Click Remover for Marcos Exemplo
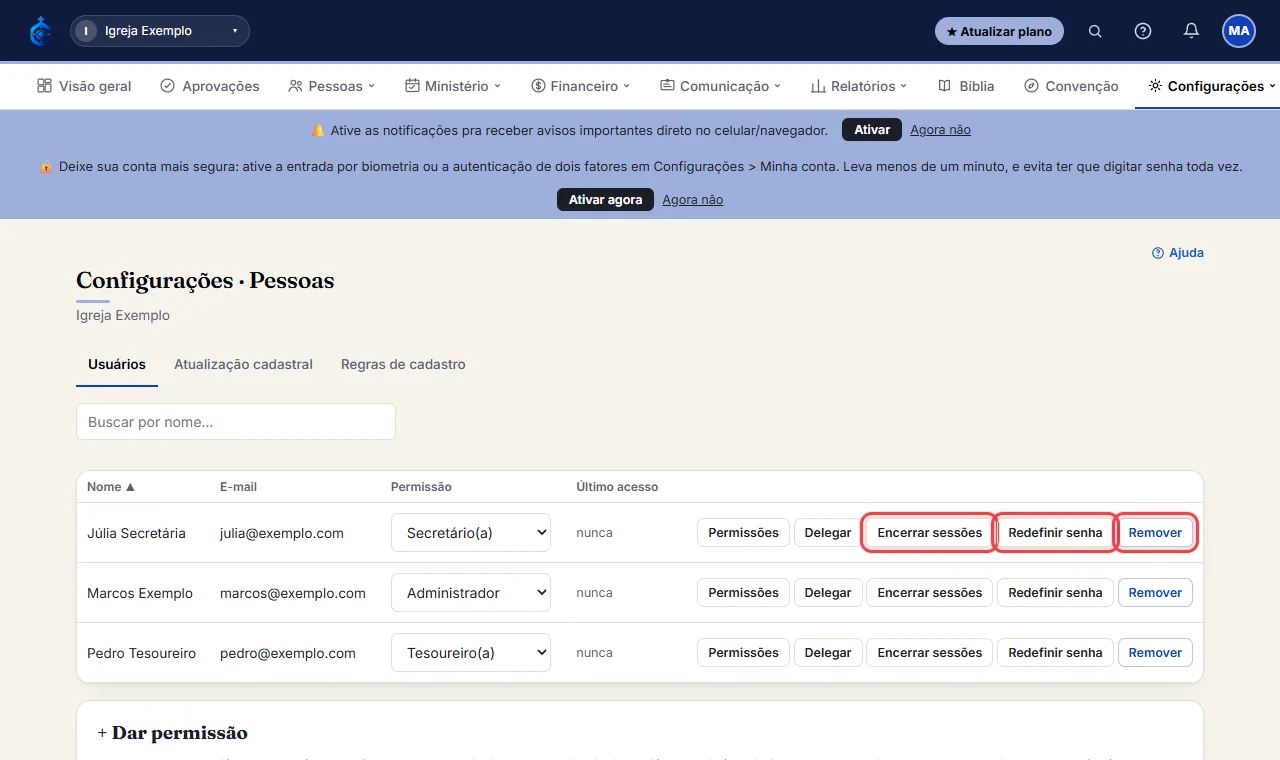Viewport: 1280px width, 760px height. coord(1155,593)
